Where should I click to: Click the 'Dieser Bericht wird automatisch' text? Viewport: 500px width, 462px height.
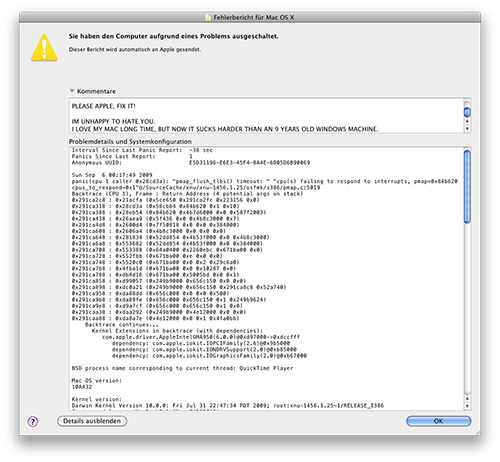click(135, 49)
